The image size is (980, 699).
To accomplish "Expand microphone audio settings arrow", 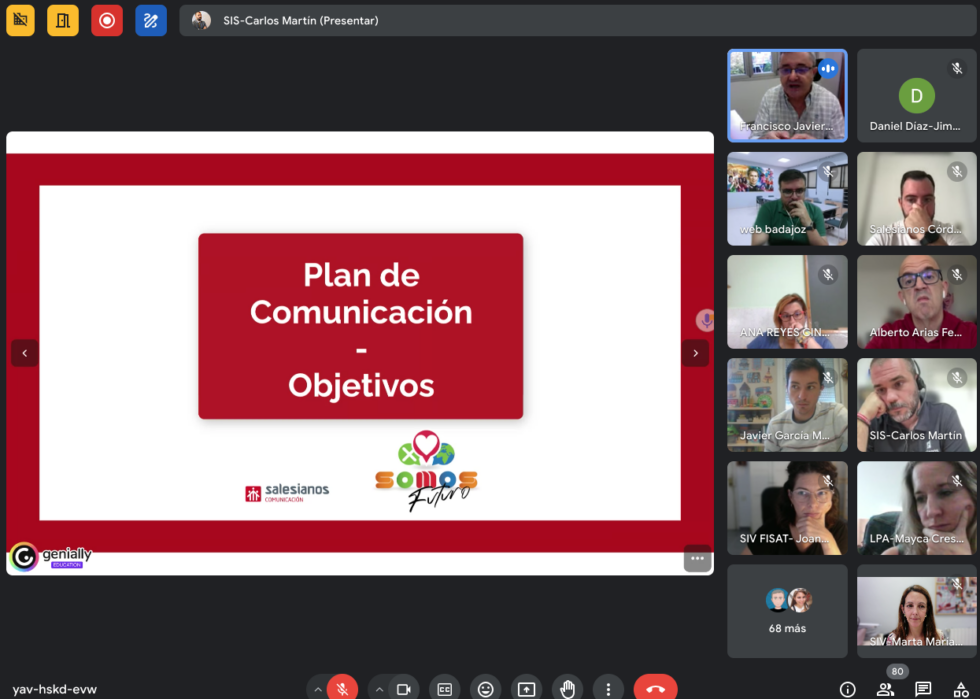I will click(318, 689).
